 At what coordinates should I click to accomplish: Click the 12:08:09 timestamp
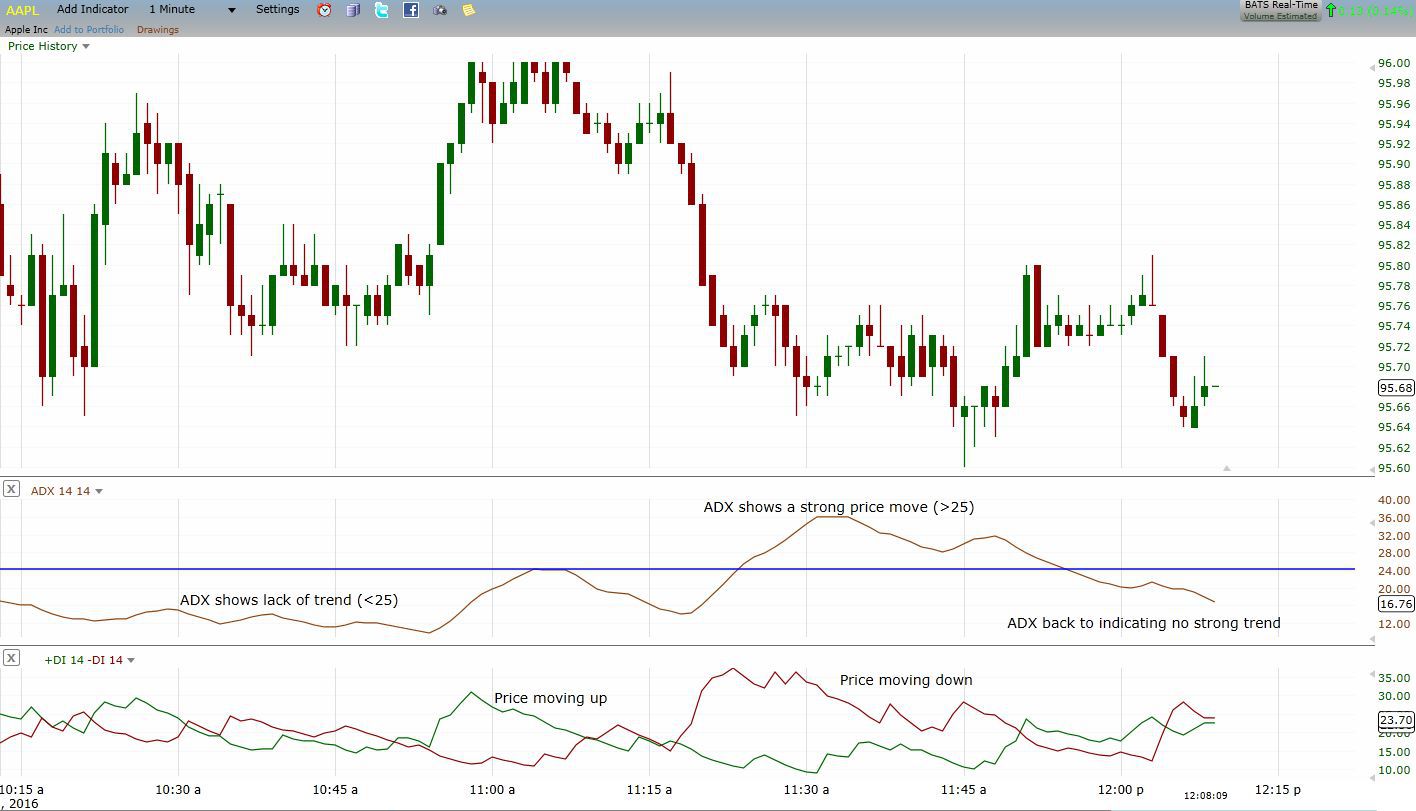click(x=1205, y=796)
